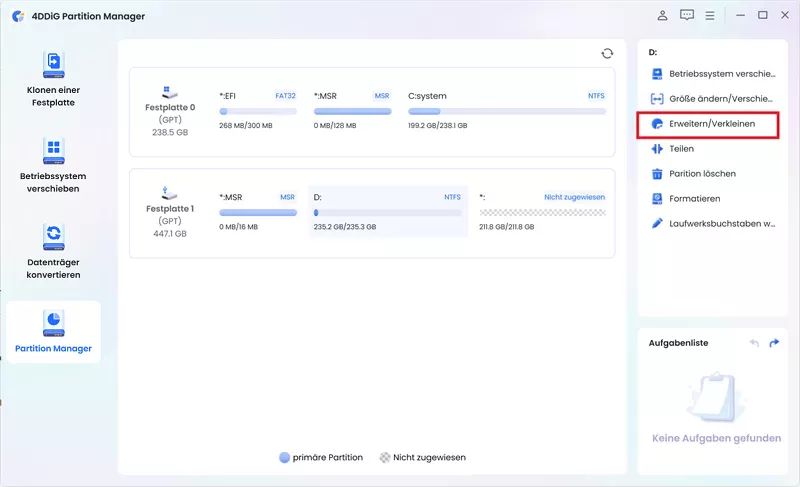Image resolution: width=800 pixels, height=487 pixels.
Task: Choose Betriebssystem verschie... in right panel
Action: pos(713,74)
